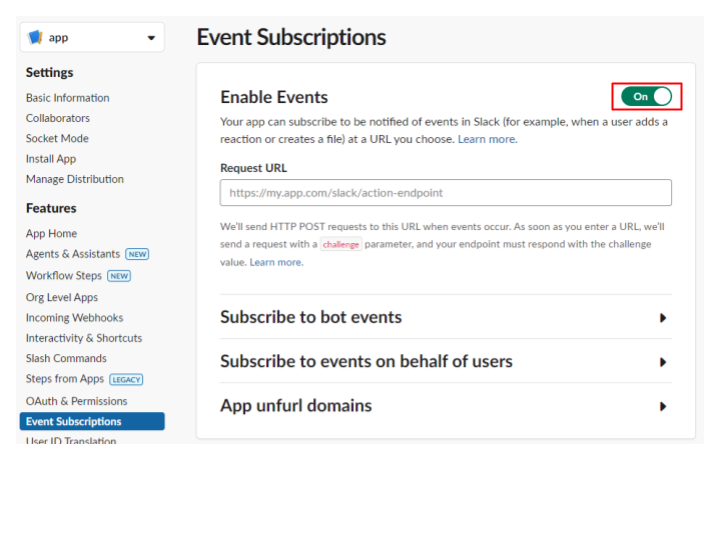Click the Request URL input field

(x=445, y=193)
